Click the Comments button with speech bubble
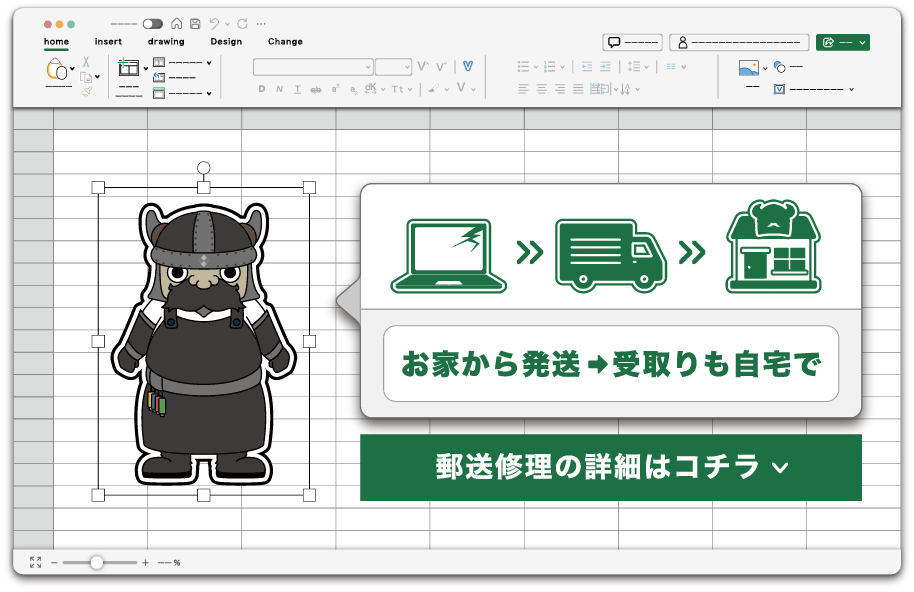The height and width of the screenshot is (592, 914). click(x=632, y=42)
